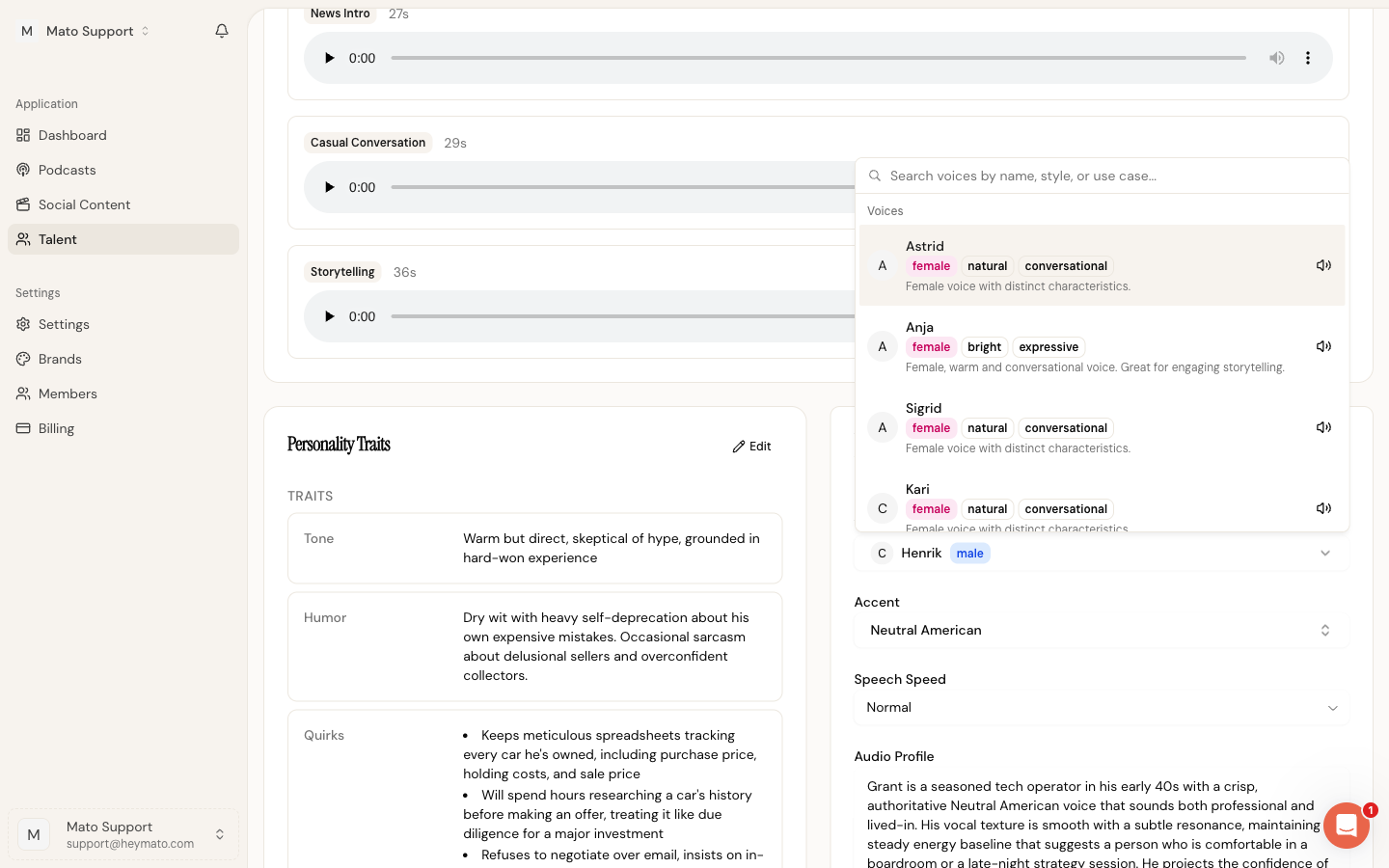
Task: Click the male tag beside Henrik
Action: click(970, 553)
